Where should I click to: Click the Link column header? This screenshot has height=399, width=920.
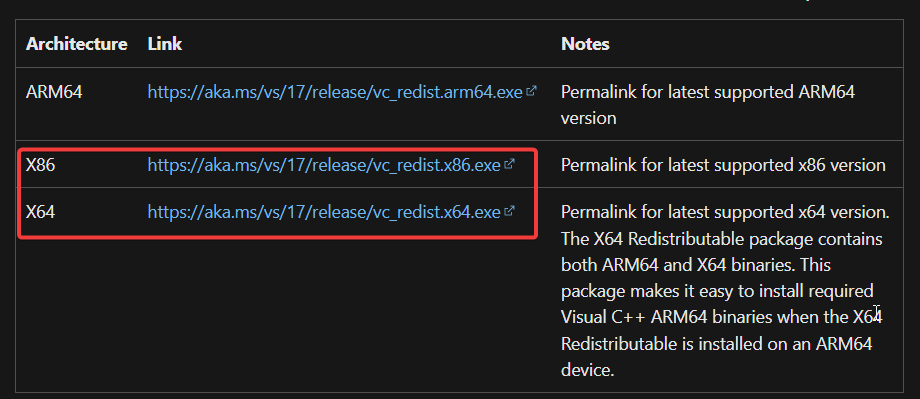[x=165, y=44]
